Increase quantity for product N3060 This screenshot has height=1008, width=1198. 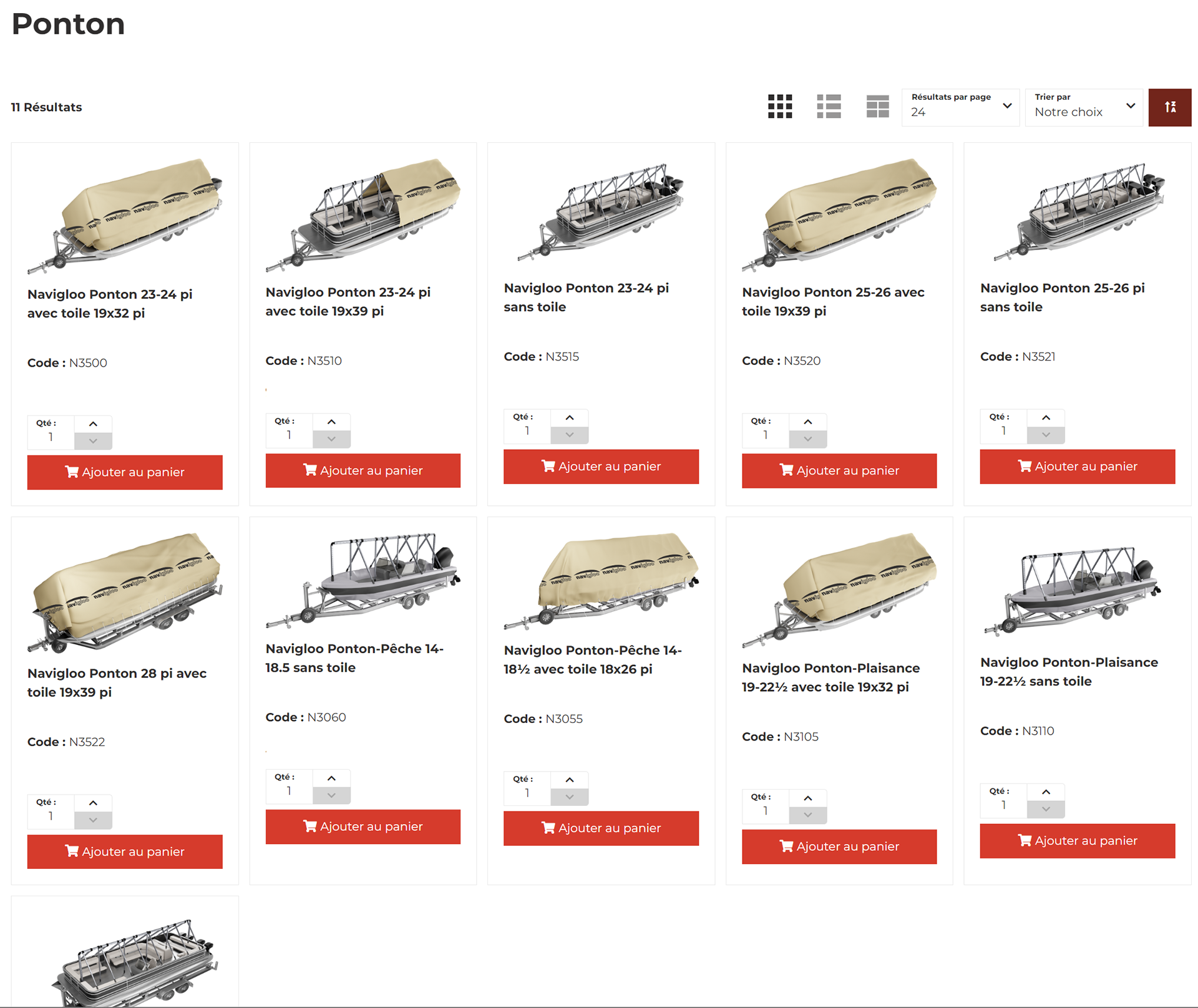pos(331,778)
